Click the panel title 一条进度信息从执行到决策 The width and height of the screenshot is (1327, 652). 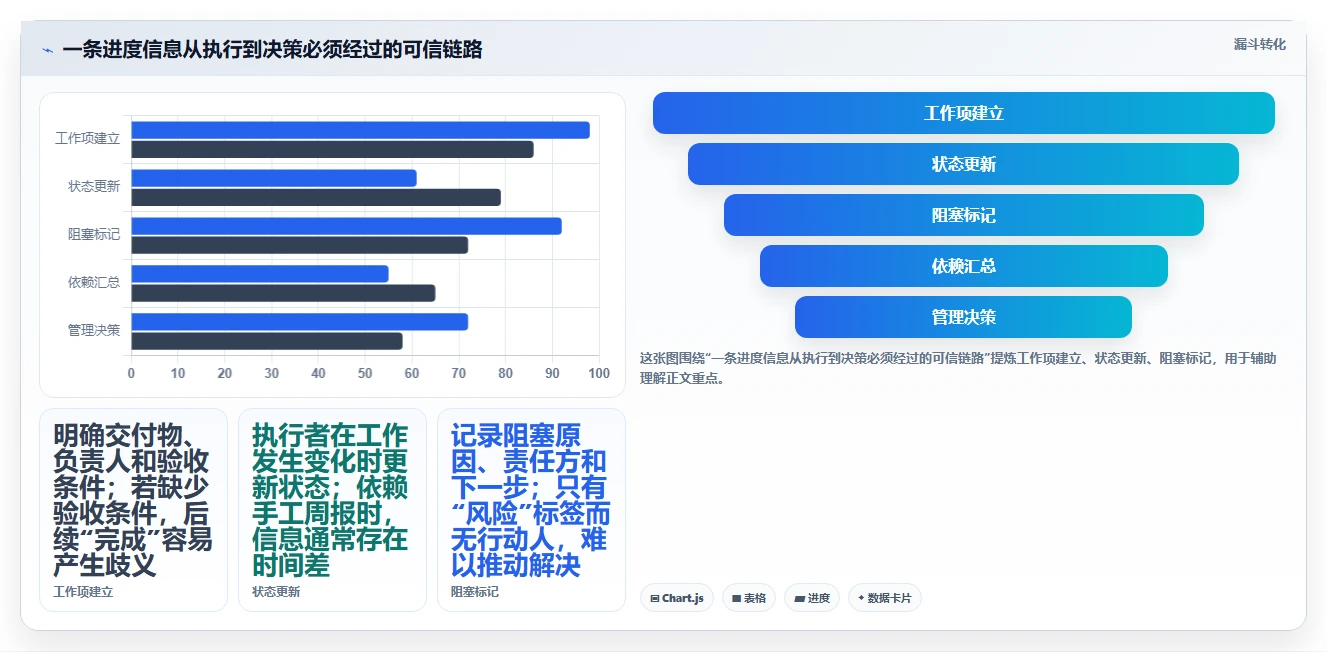point(272,50)
